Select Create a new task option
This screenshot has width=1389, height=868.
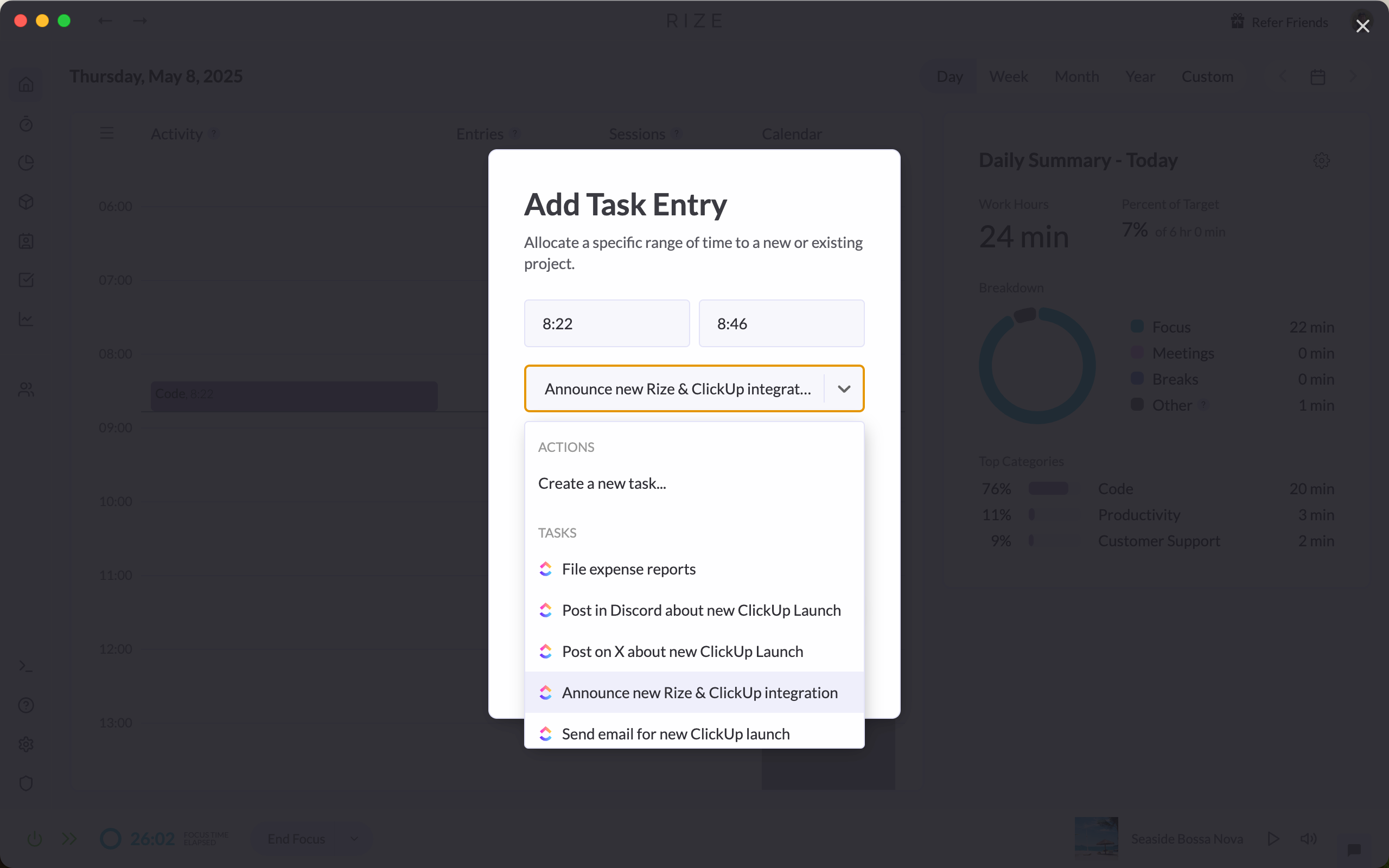(x=602, y=483)
